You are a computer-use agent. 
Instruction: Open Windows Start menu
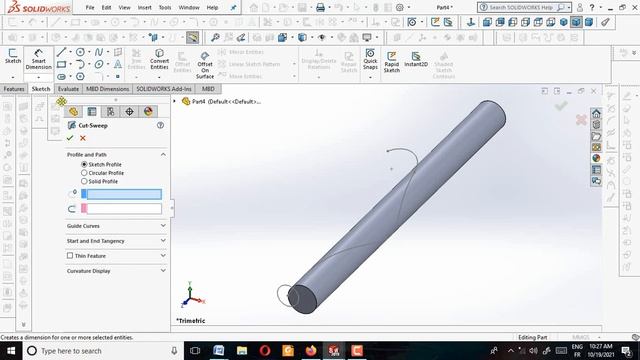point(11,351)
